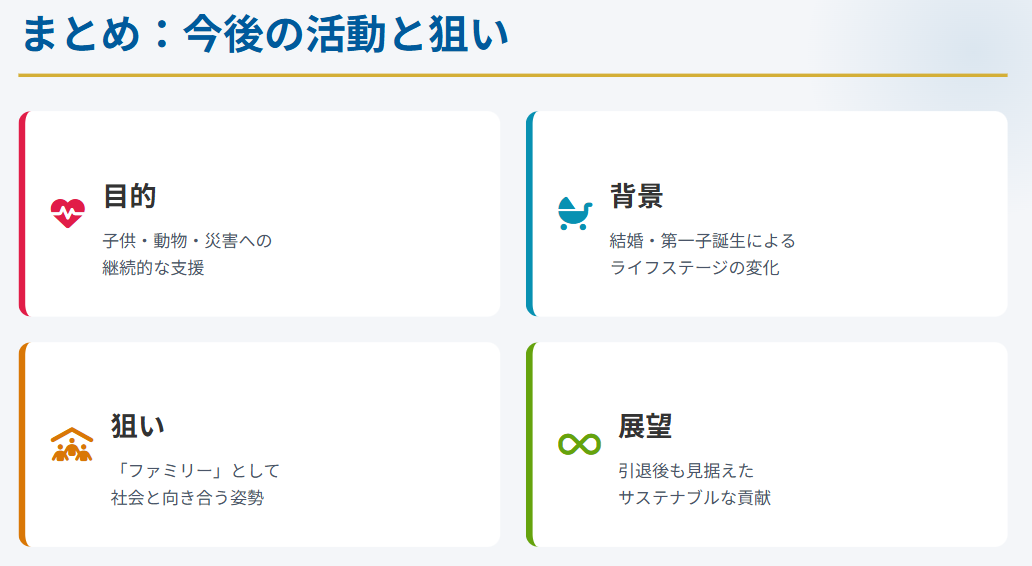Click the green infinity symbol icon
The height and width of the screenshot is (566, 1032).
(x=579, y=444)
